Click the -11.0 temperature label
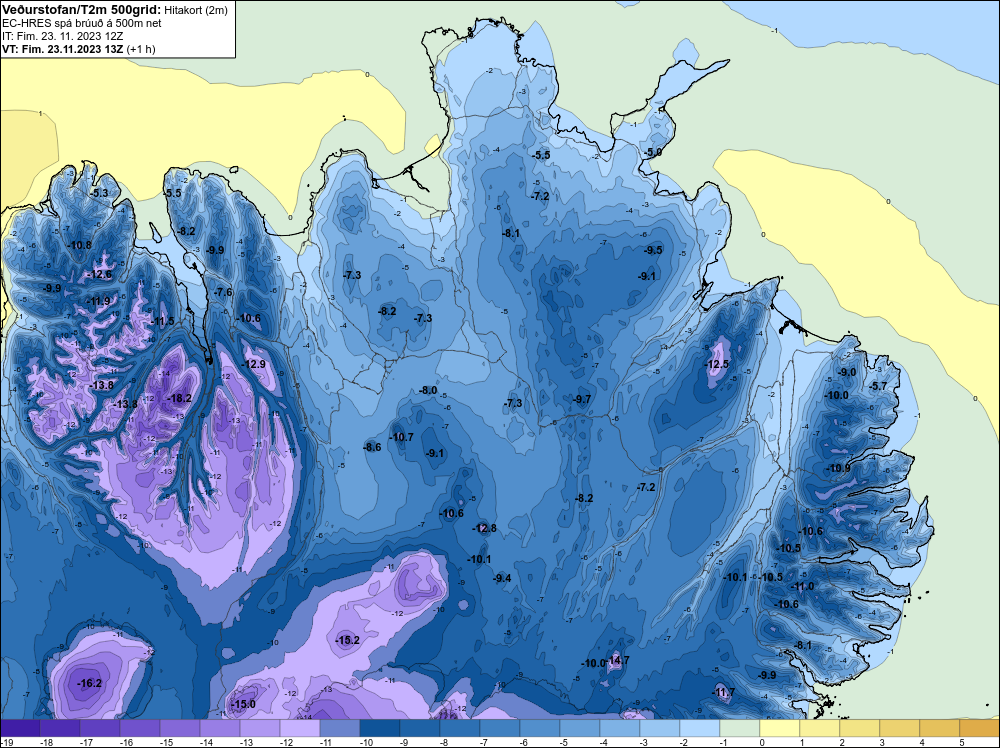Screen dimensions: 1000x748 click(802, 586)
